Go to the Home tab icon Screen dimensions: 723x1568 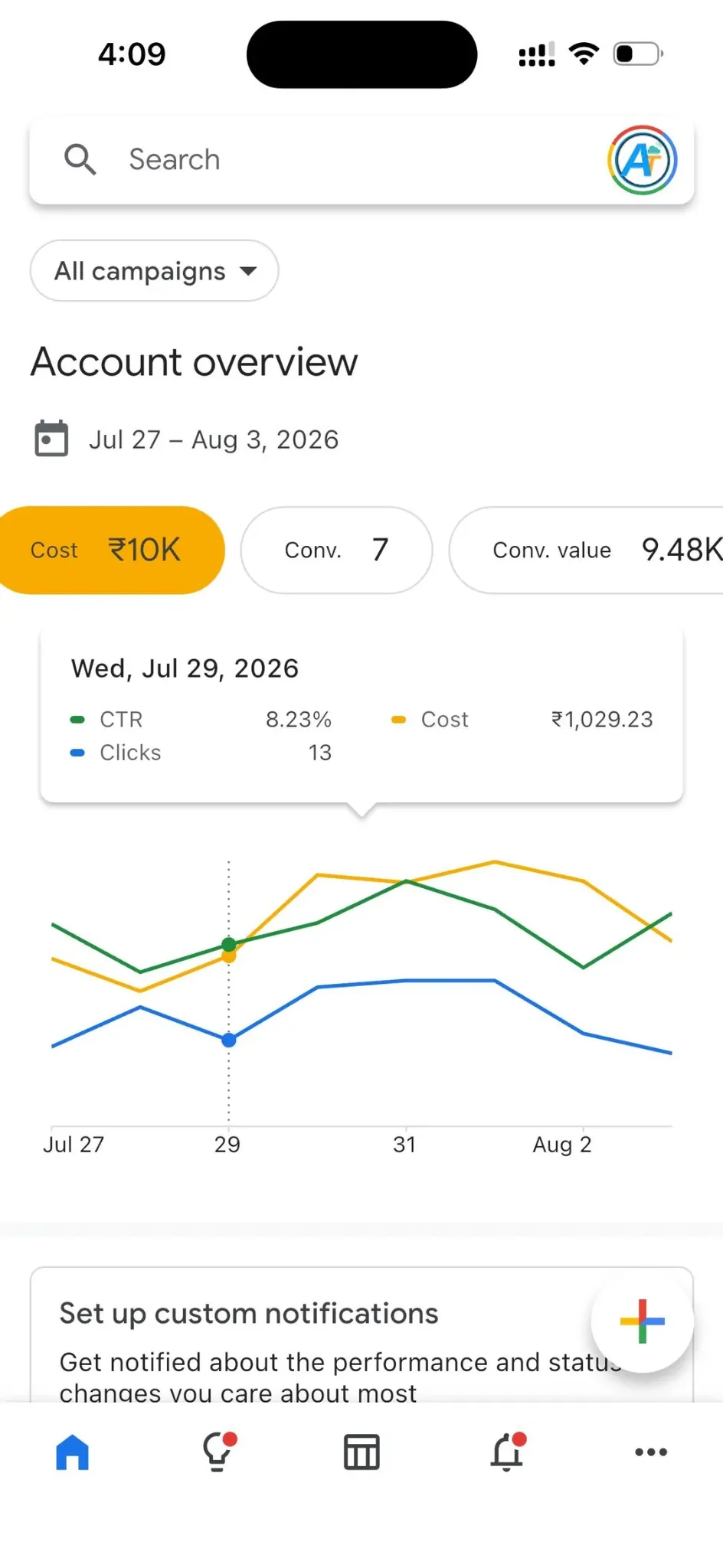73,1452
